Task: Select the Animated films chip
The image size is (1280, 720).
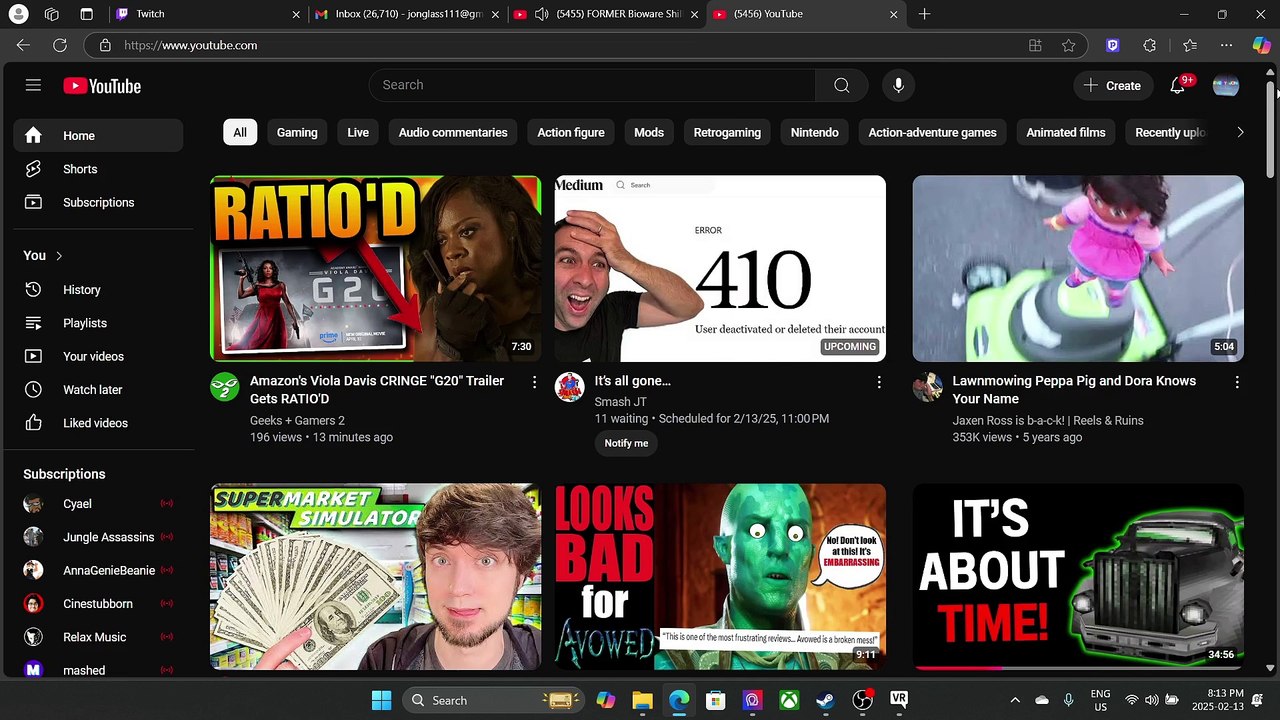Action: click(x=1066, y=132)
